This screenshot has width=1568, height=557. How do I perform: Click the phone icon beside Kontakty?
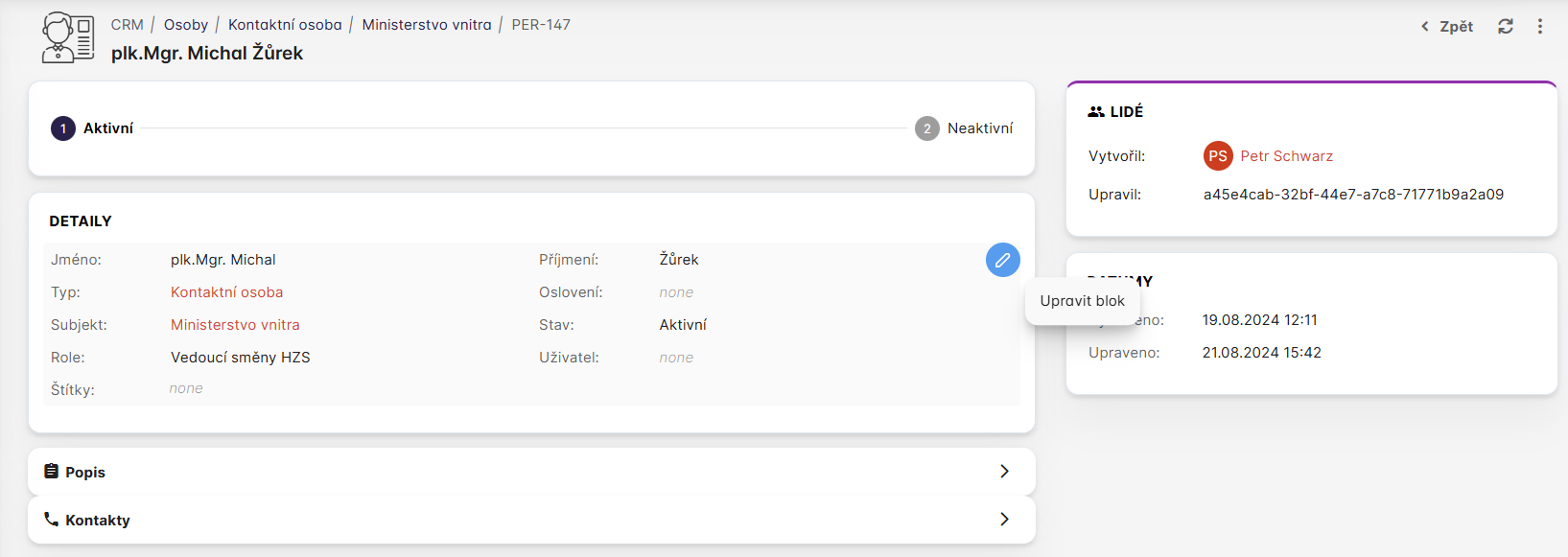click(x=52, y=520)
